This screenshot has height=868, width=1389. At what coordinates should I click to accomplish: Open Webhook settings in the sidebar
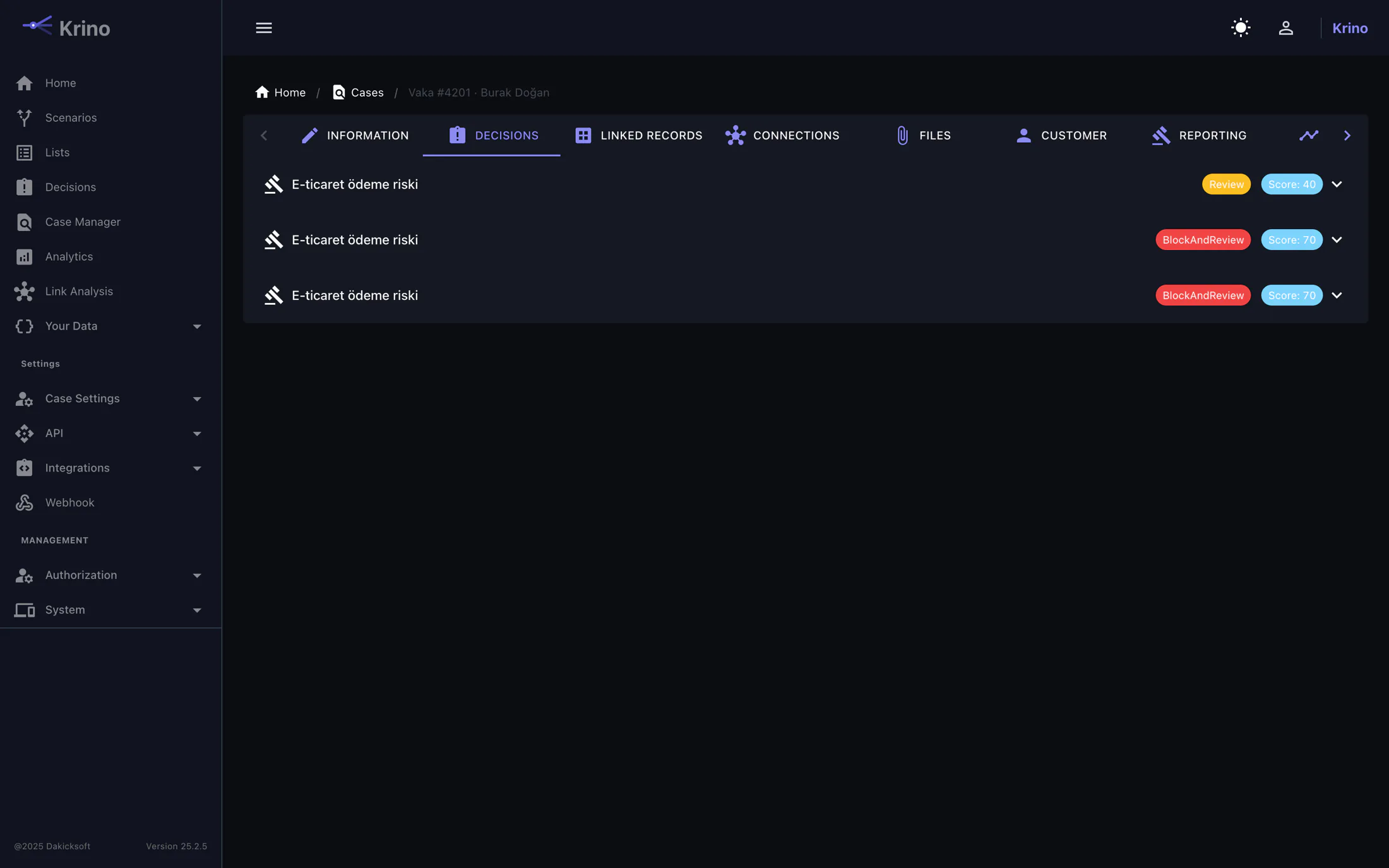[x=110, y=502]
